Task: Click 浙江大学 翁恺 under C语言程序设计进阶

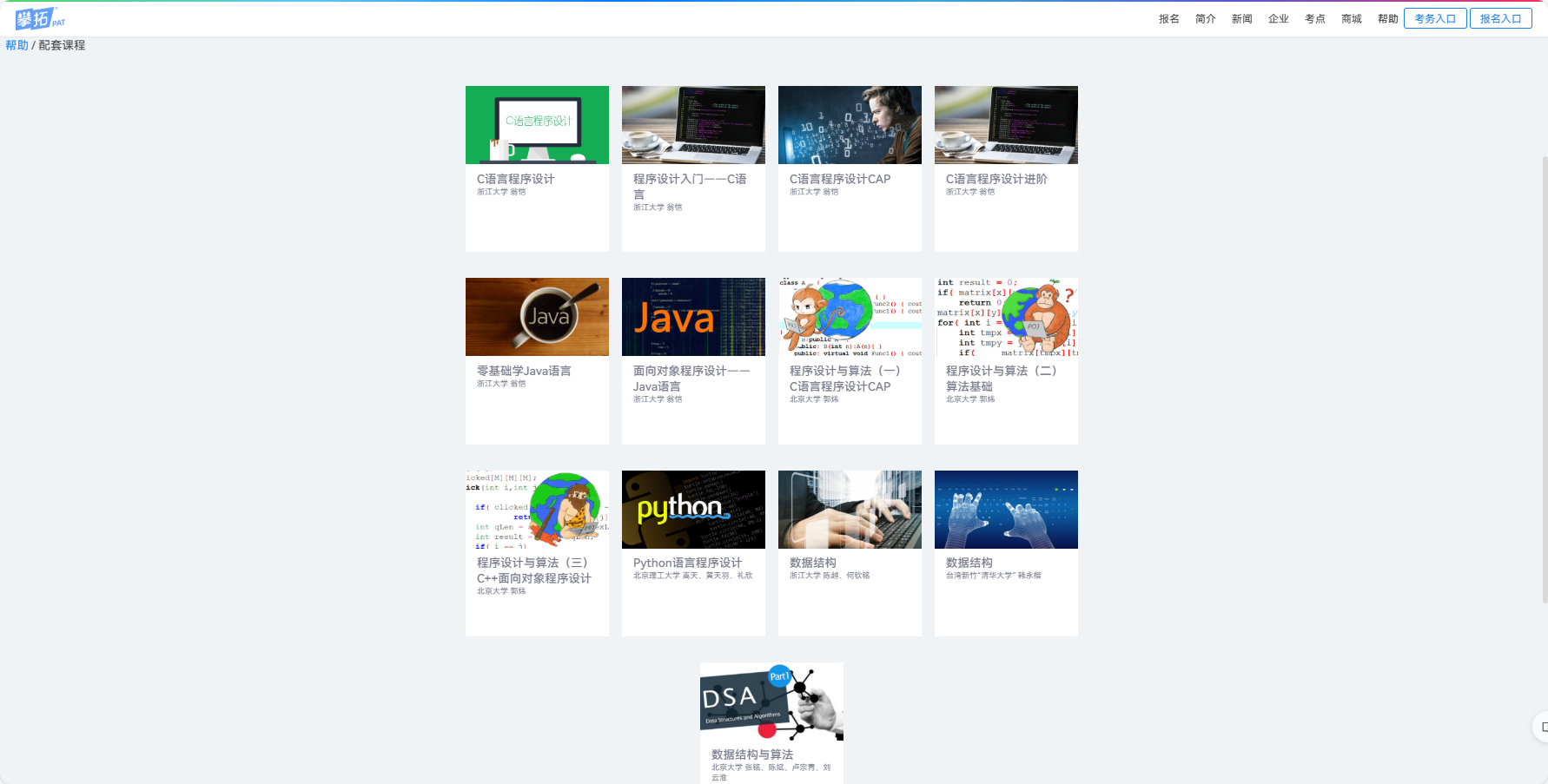Action: point(969,192)
